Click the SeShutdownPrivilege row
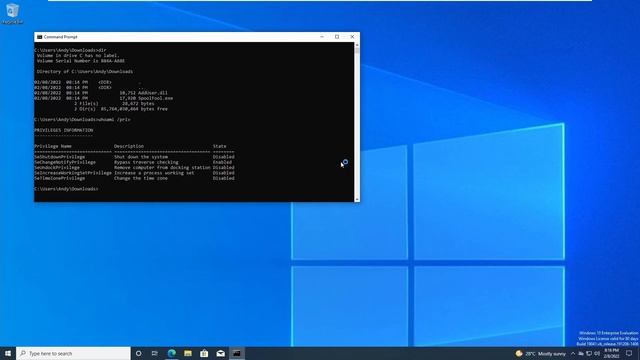This screenshot has width=640, height=360. tap(134, 157)
